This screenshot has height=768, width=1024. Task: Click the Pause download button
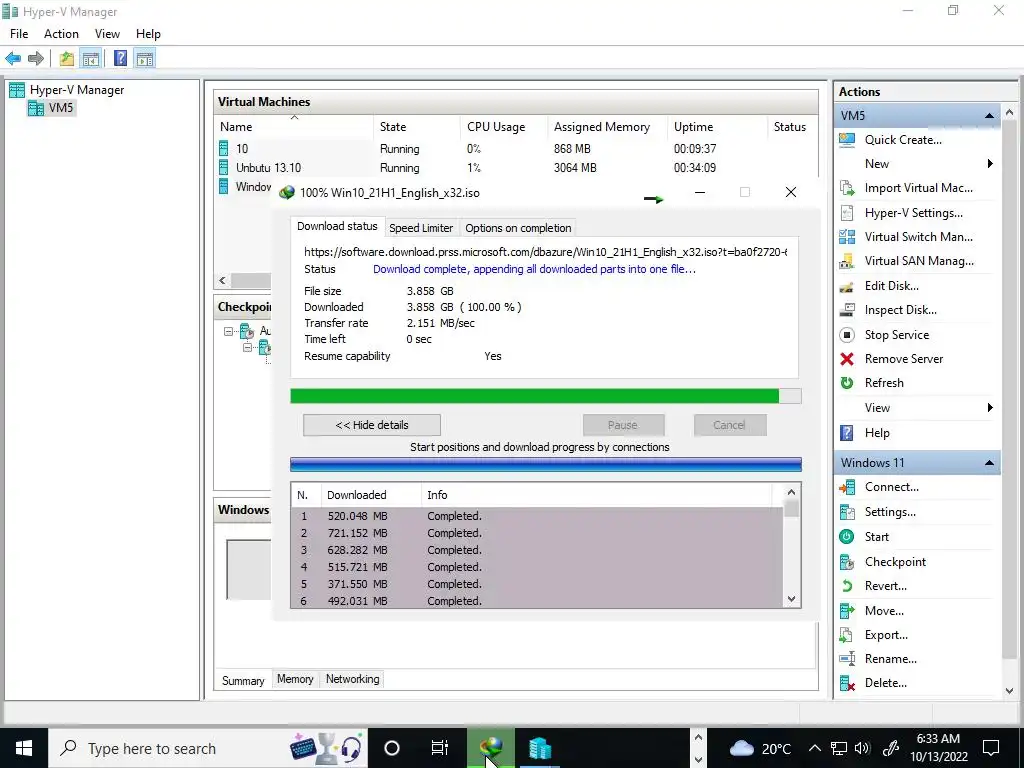[x=623, y=425]
